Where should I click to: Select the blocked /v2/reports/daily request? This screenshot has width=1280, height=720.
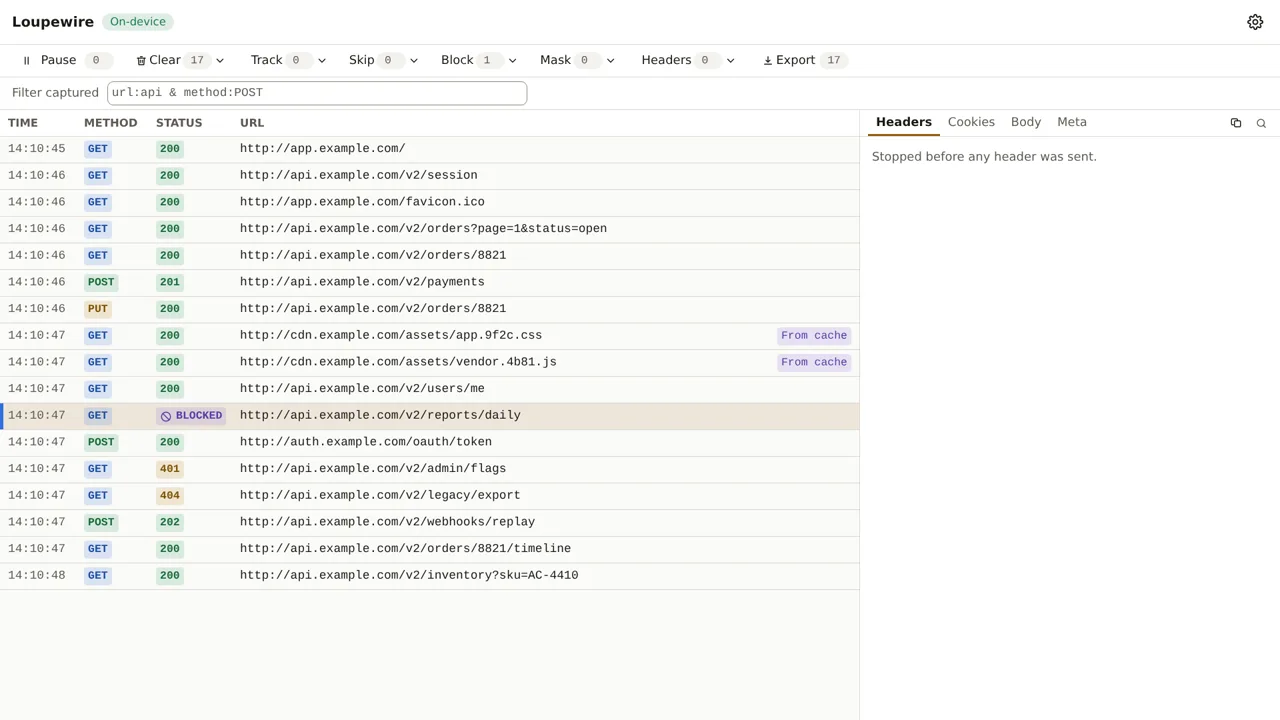[430, 416]
